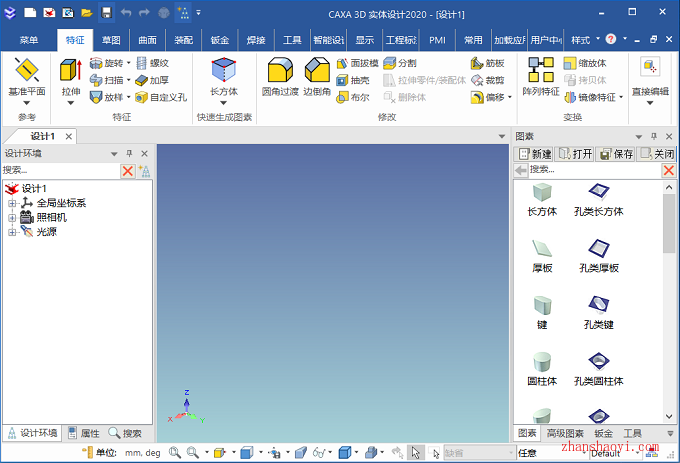This screenshot has width=680, height=463.
Task: Open the 镜像特征 dropdown arrow
Action: [x=621, y=97]
